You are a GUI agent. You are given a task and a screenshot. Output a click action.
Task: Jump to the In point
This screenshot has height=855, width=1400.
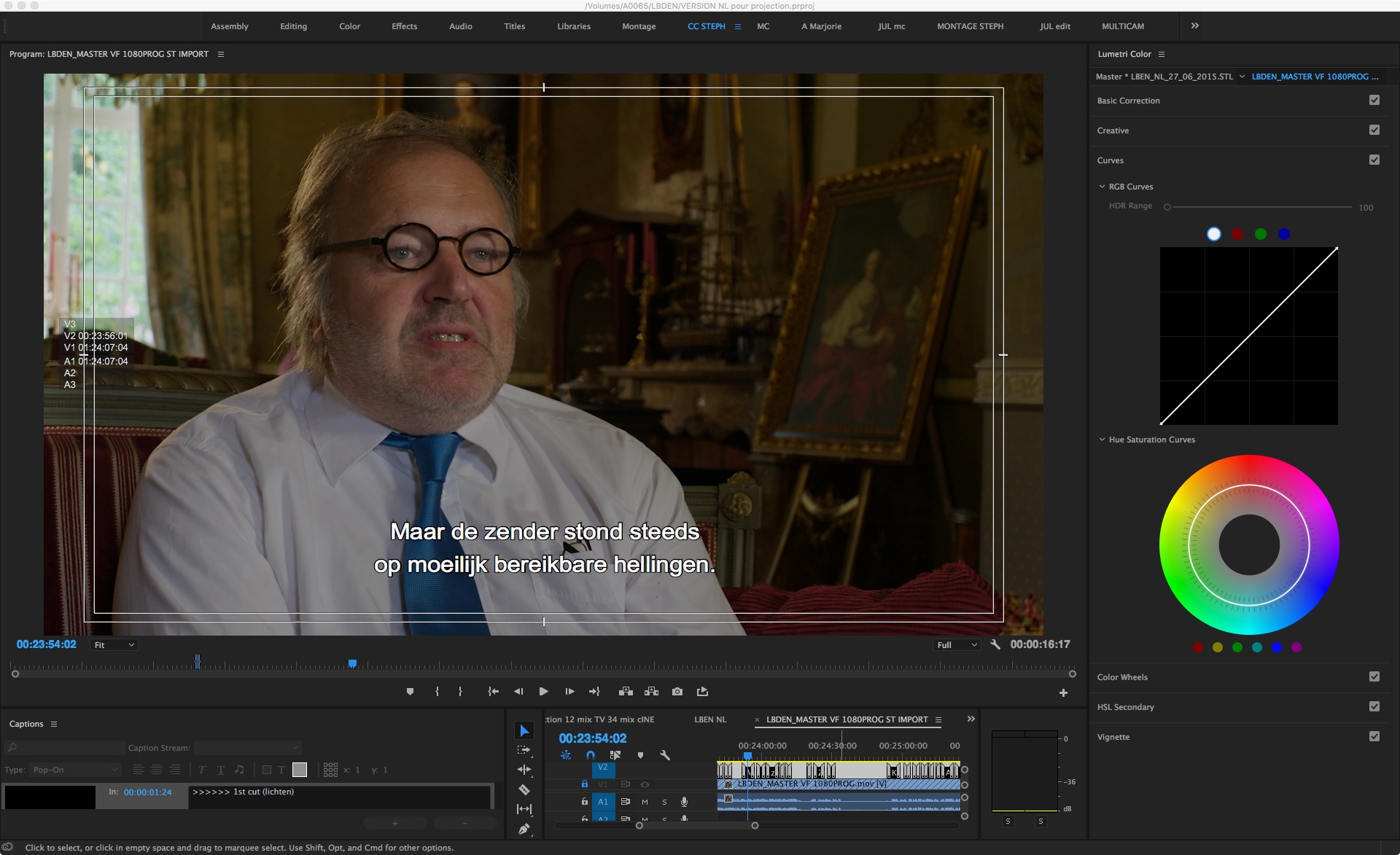click(x=494, y=692)
